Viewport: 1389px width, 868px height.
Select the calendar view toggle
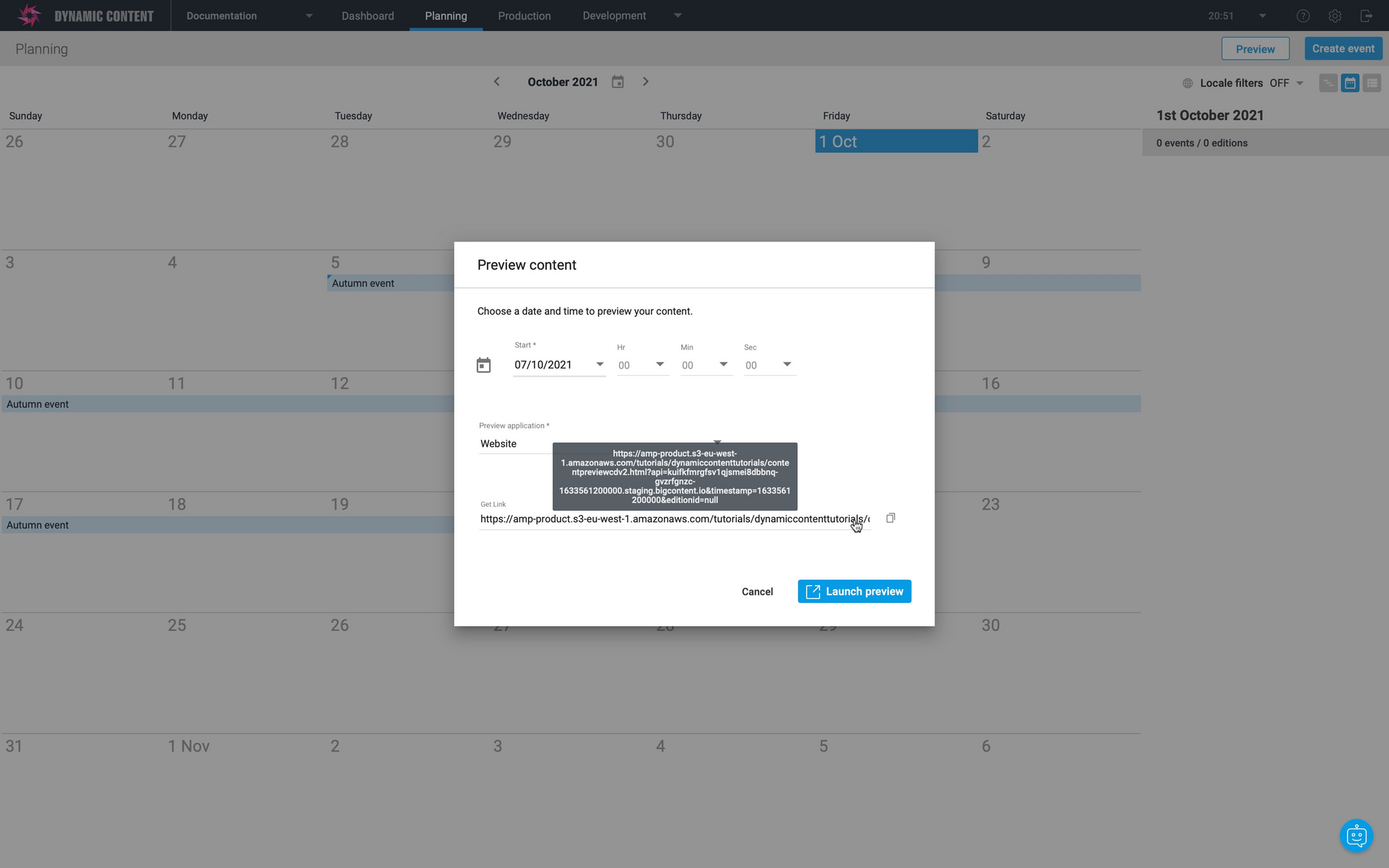pyautogui.click(x=1350, y=83)
